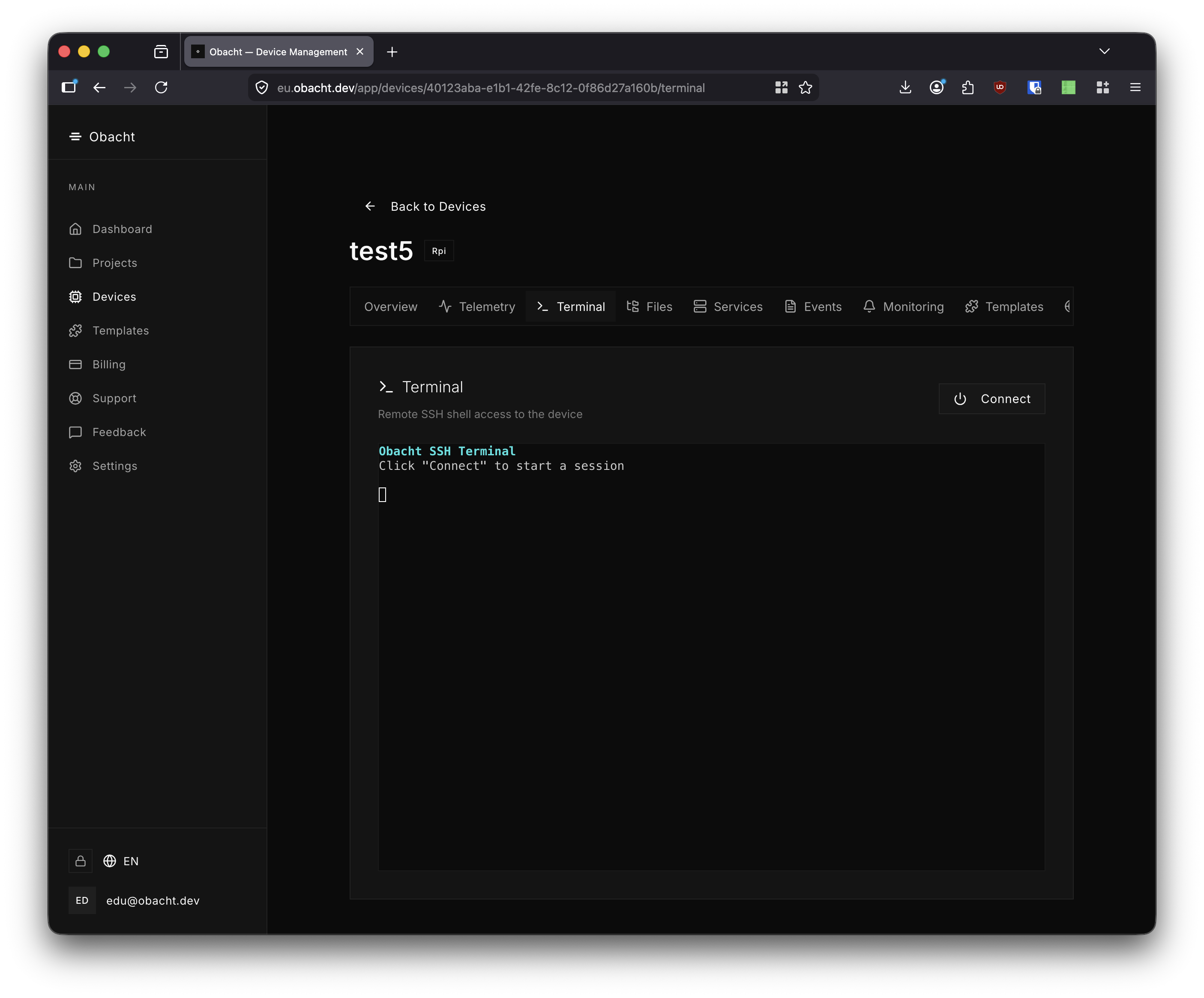Image resolution: width=1204 pixels, height=998 pixels.
Task: Click the partially hidden tab after Templates
Action: coord(1067,307)
